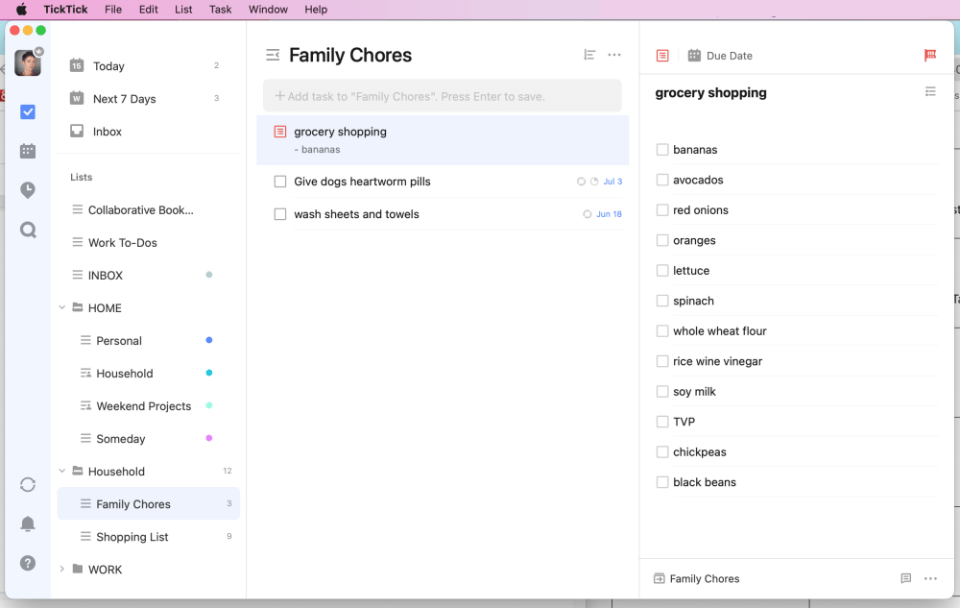
Task: Click the grocery shopping checklist icon in task list
Action: (280, 132)
